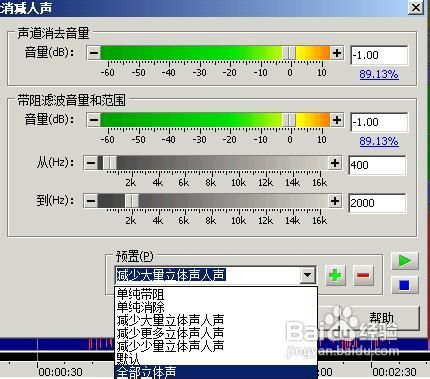Image resolution: width=430 pixels, height=379 pixels.
Task: Choose 减少更多立体声人声 from the preset list
Action: (216, 333)
